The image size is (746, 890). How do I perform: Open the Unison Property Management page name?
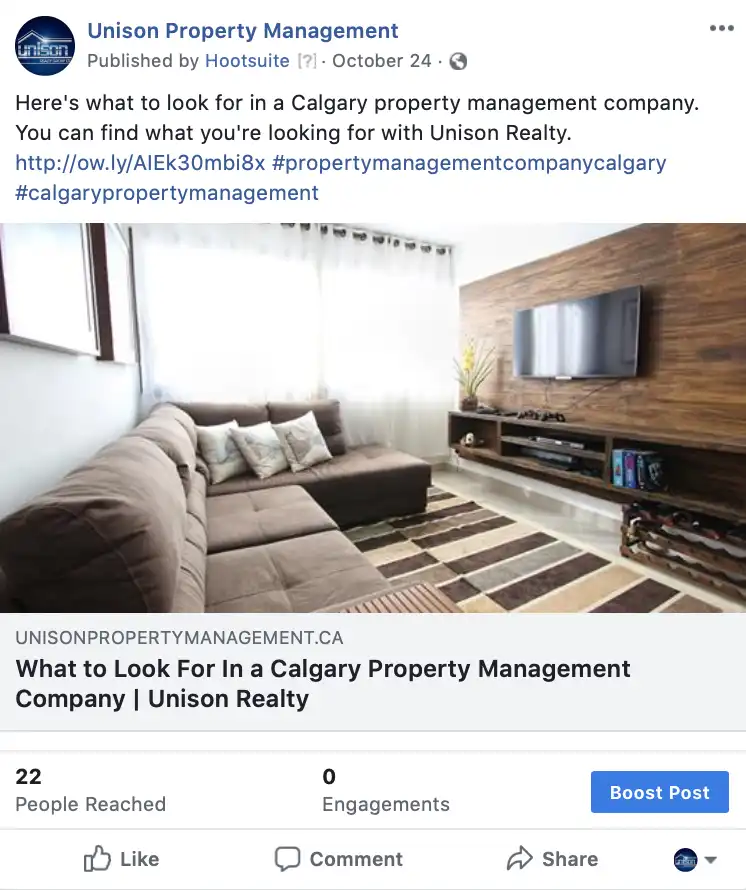[242, 31]
